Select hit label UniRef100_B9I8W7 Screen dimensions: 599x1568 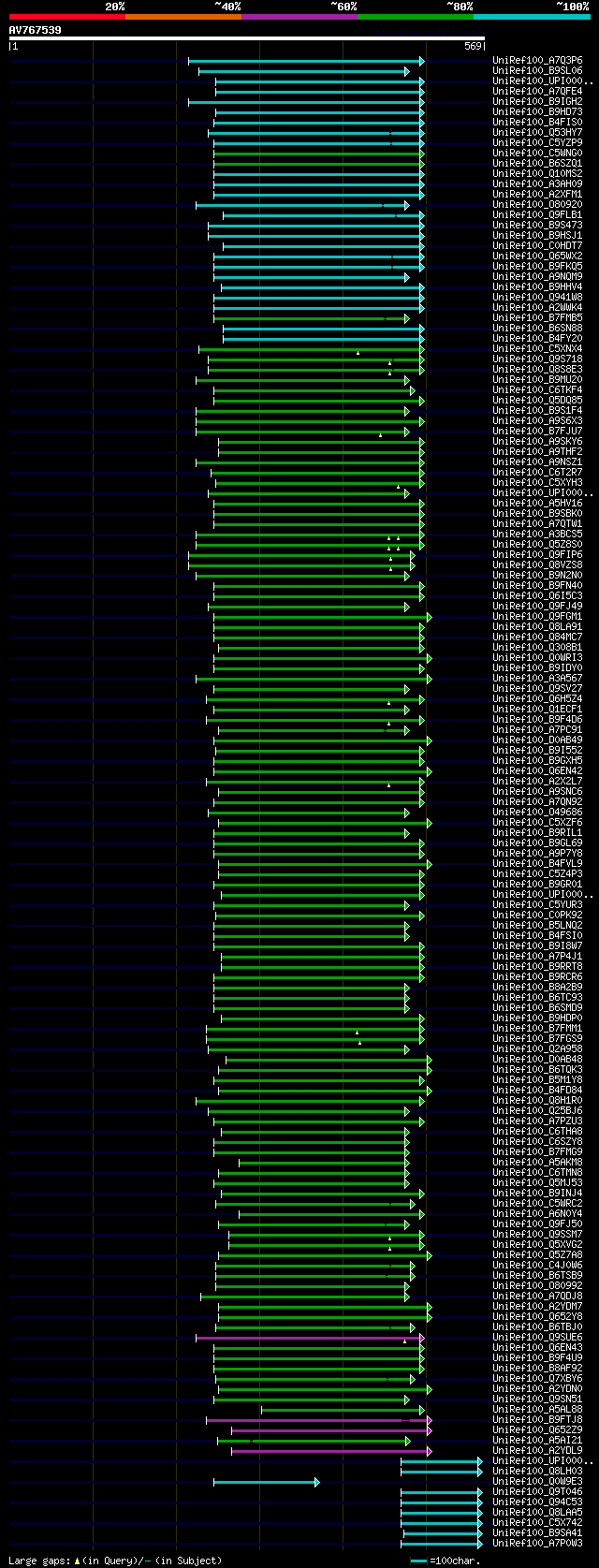[x=537, y=946]
